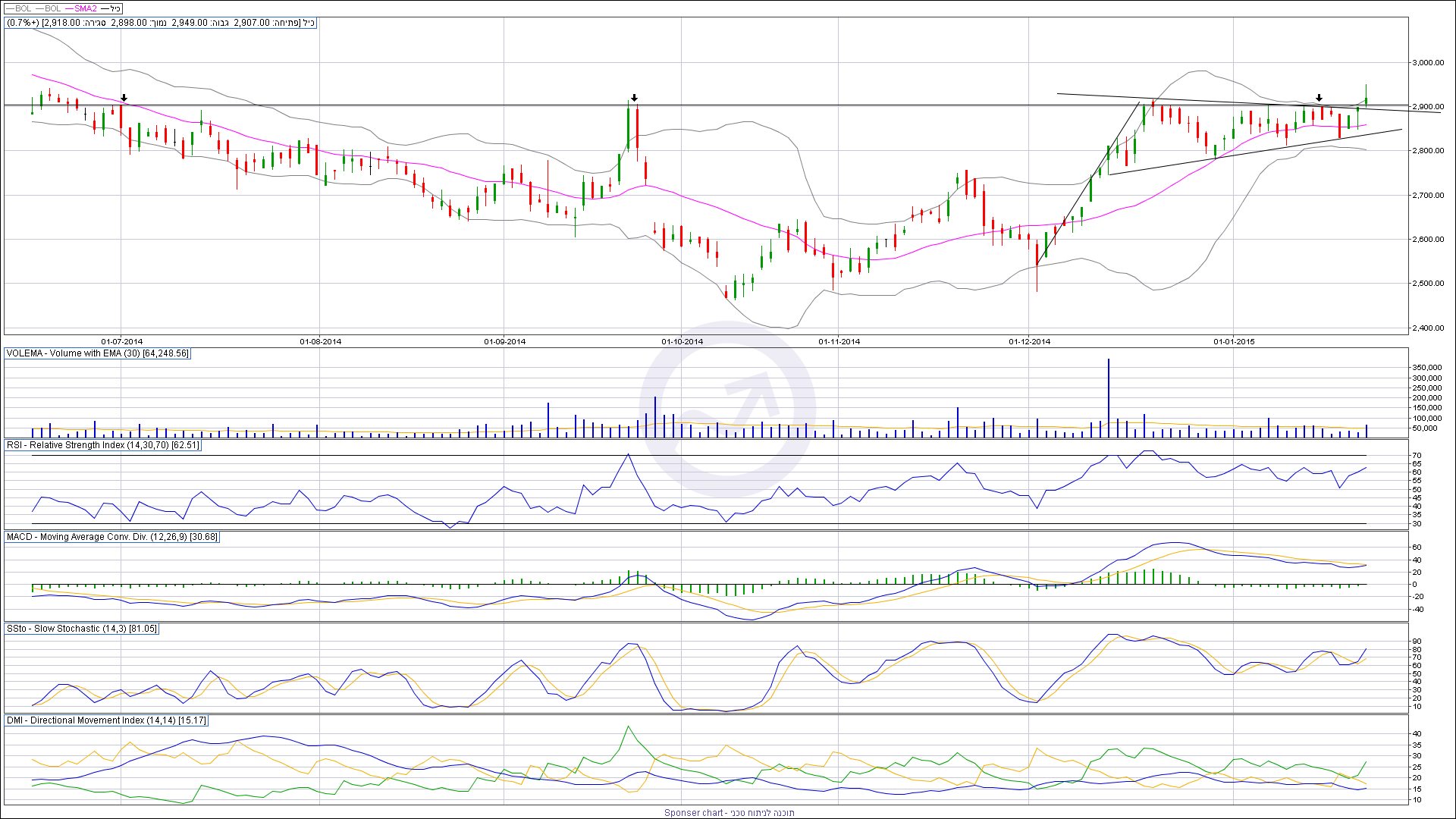This screenshot has height=819, width=1456.
Task: Click the 3,000.00 price axis label
Action: 1427,63
